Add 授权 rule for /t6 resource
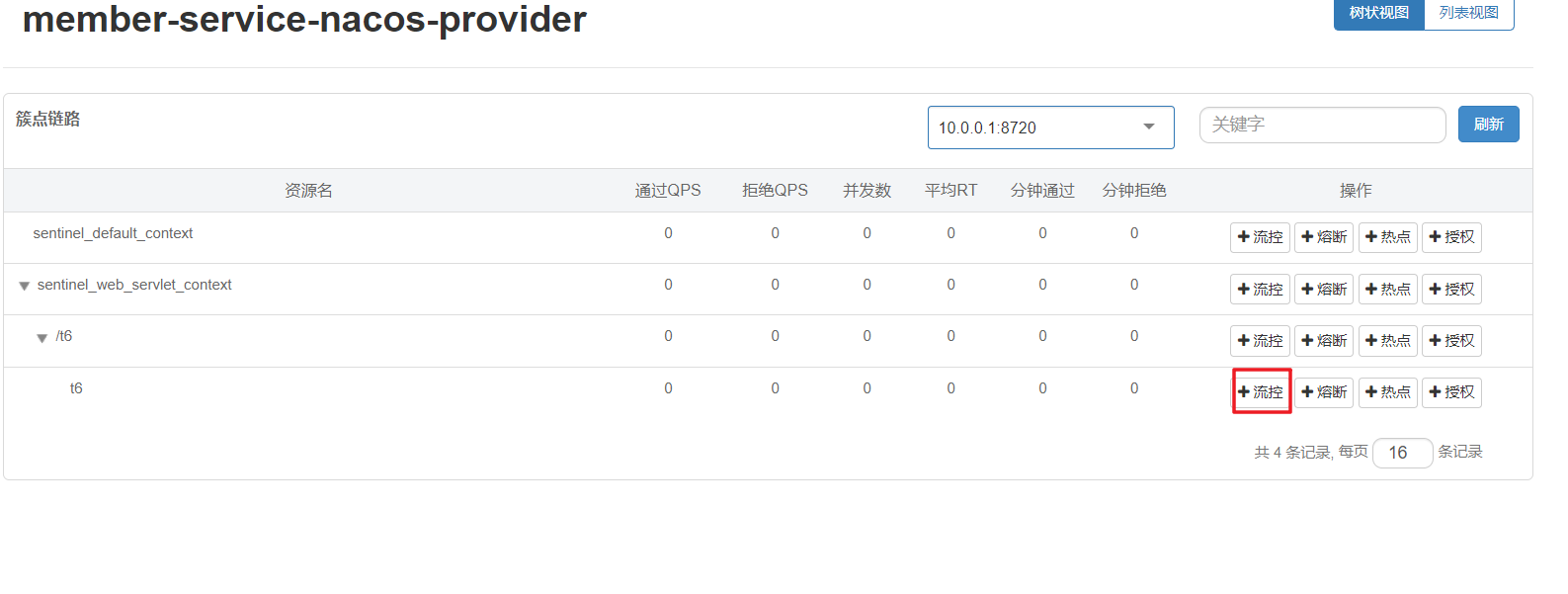 click(x=1451, y=341)
